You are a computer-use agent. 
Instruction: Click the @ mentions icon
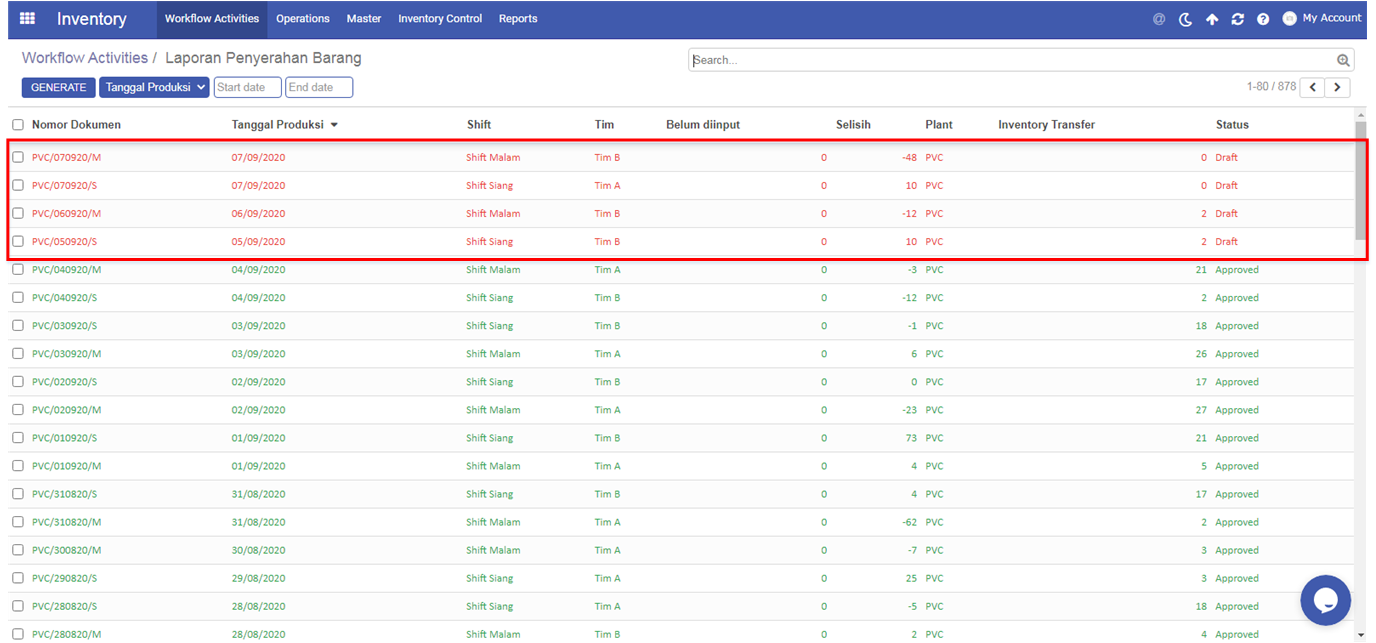(x=1159, y=19)
